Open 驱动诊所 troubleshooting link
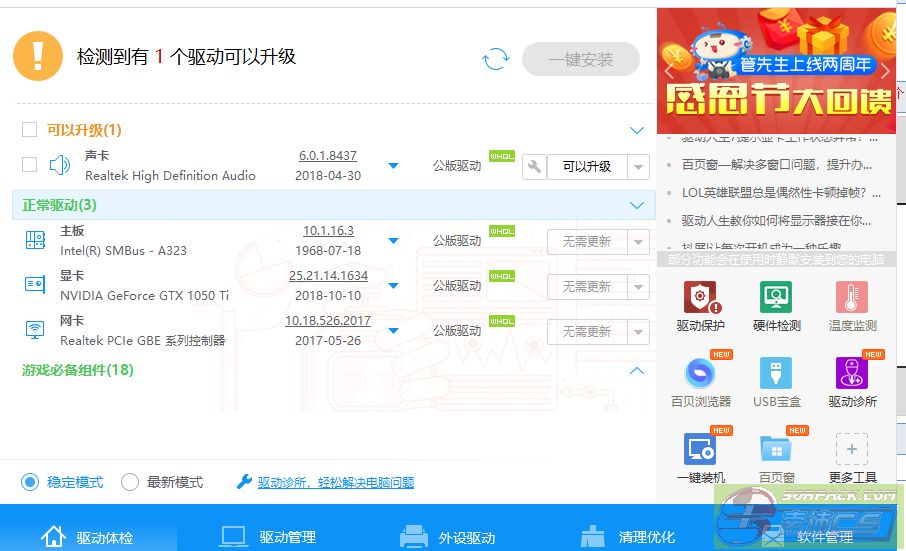Viewport: 906px width, 551px height. pyautogui.click(x=335, y=482)
